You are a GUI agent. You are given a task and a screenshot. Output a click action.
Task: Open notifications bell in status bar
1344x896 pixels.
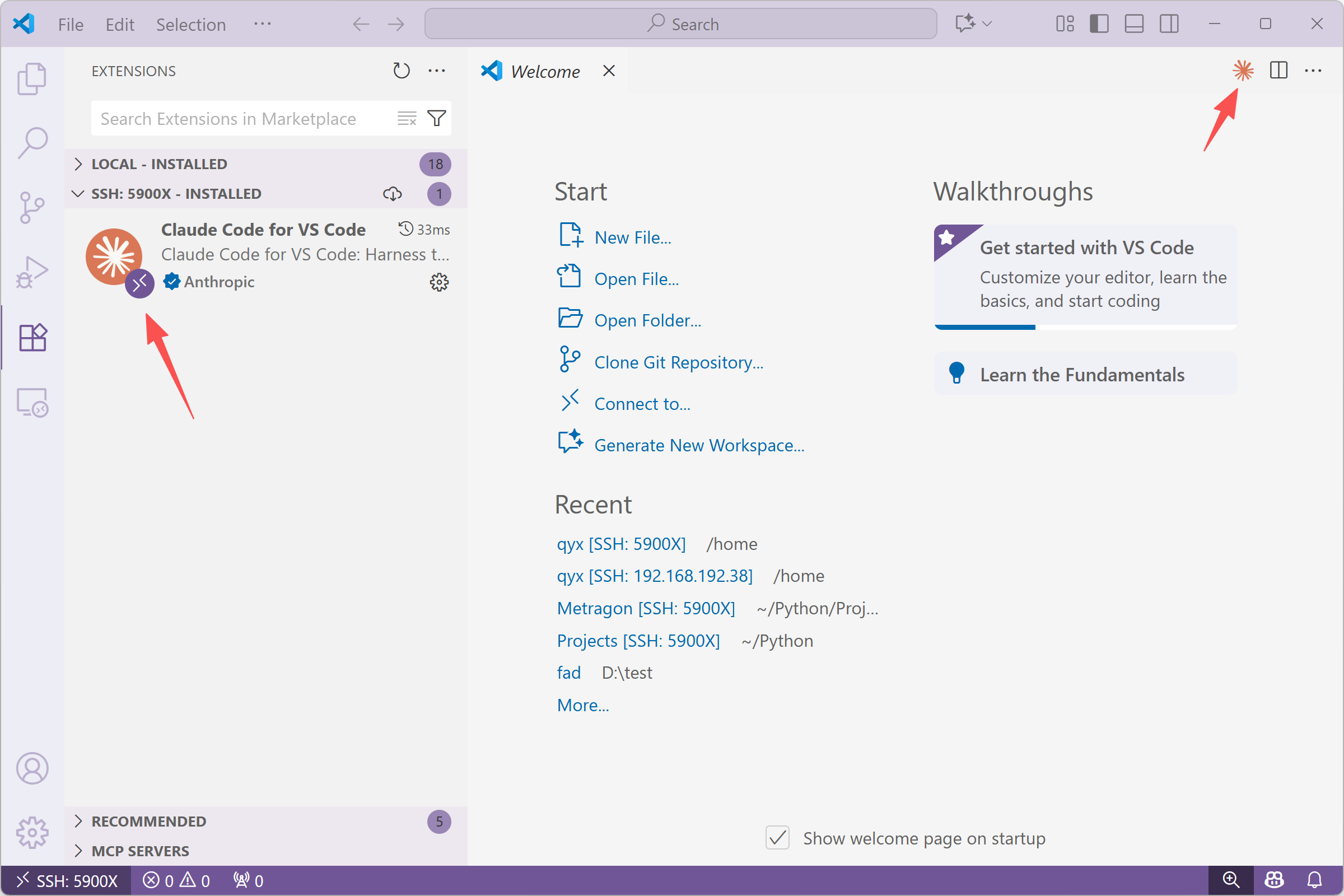(x=1315, y=880)
